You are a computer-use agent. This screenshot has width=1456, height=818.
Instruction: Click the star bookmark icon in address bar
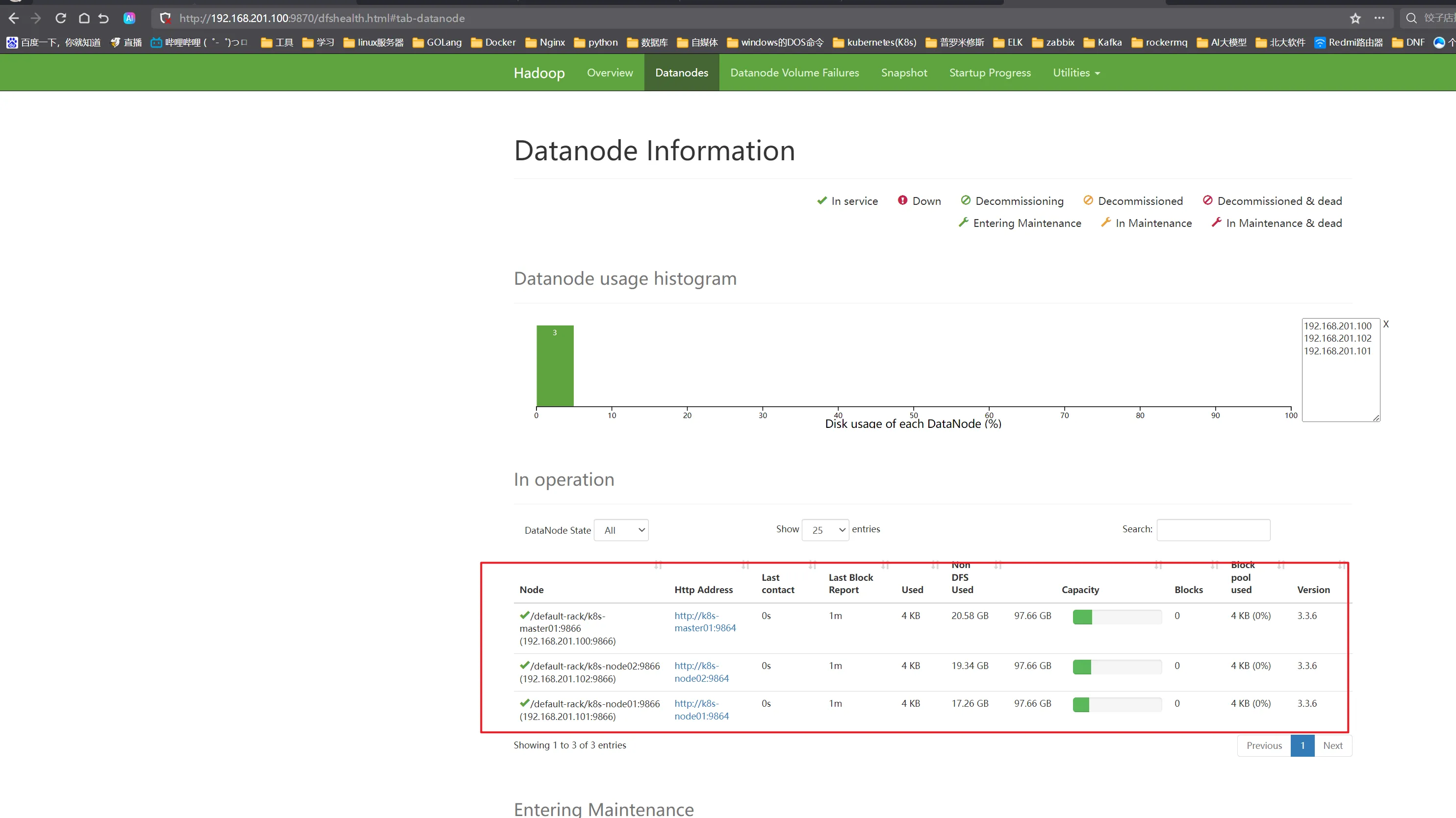click(1355, 18)
